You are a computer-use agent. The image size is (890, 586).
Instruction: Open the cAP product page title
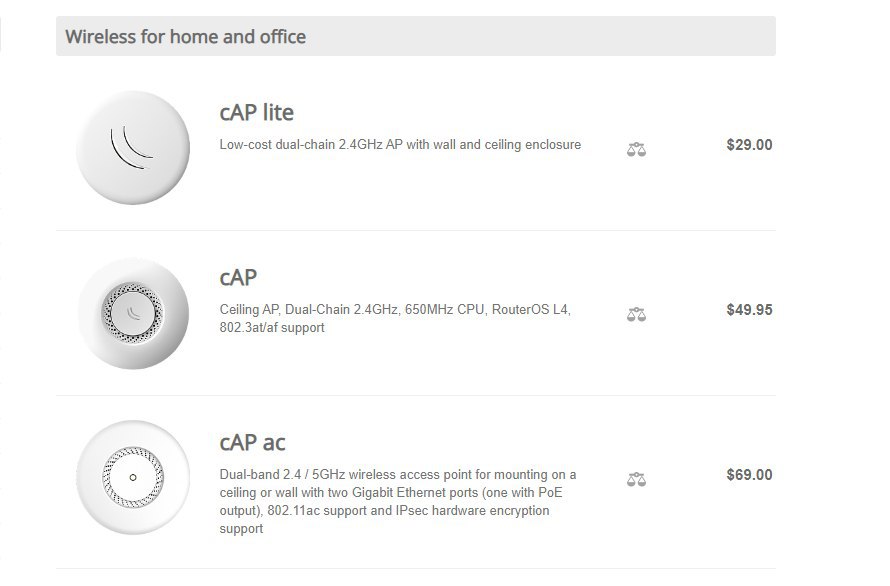(238, 277)
